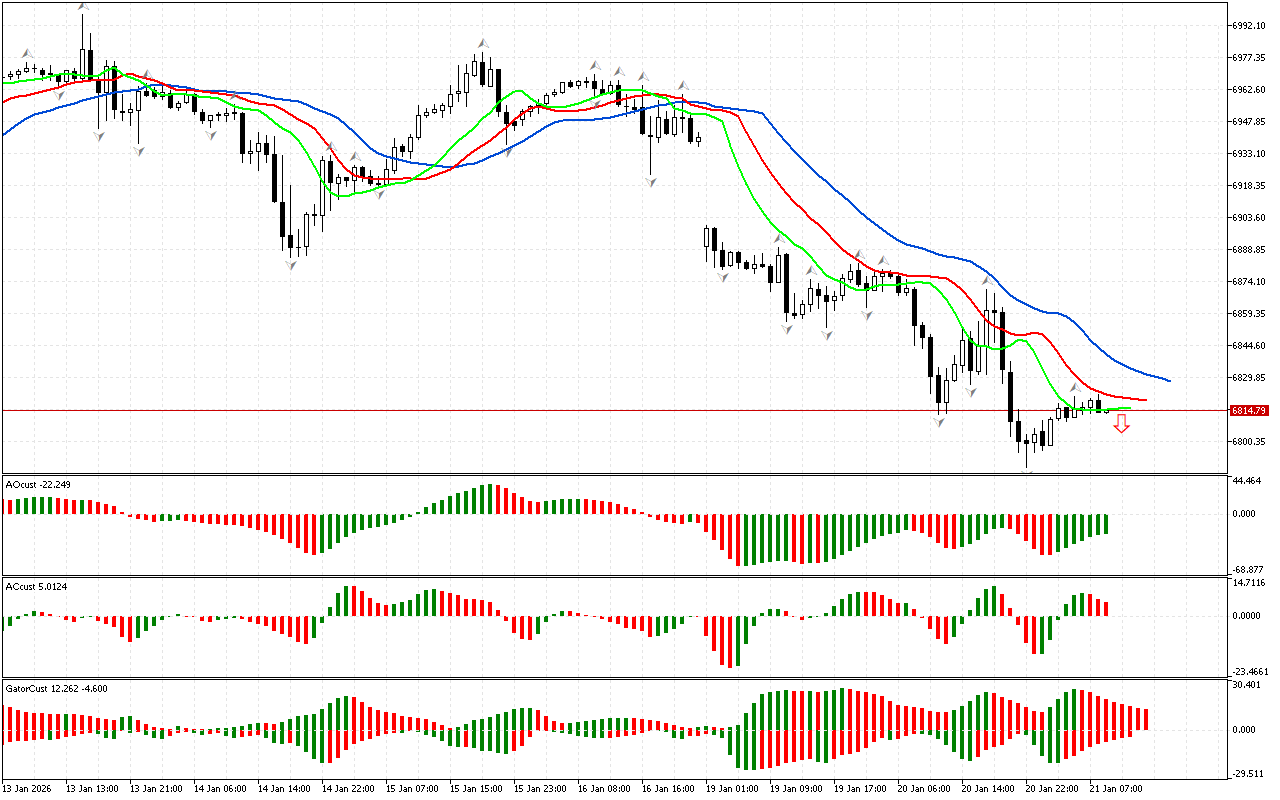Click the red sell arrow below current price
Image resolution: width=1280 pixels, height=800 pixels.
coord(1122,424)
